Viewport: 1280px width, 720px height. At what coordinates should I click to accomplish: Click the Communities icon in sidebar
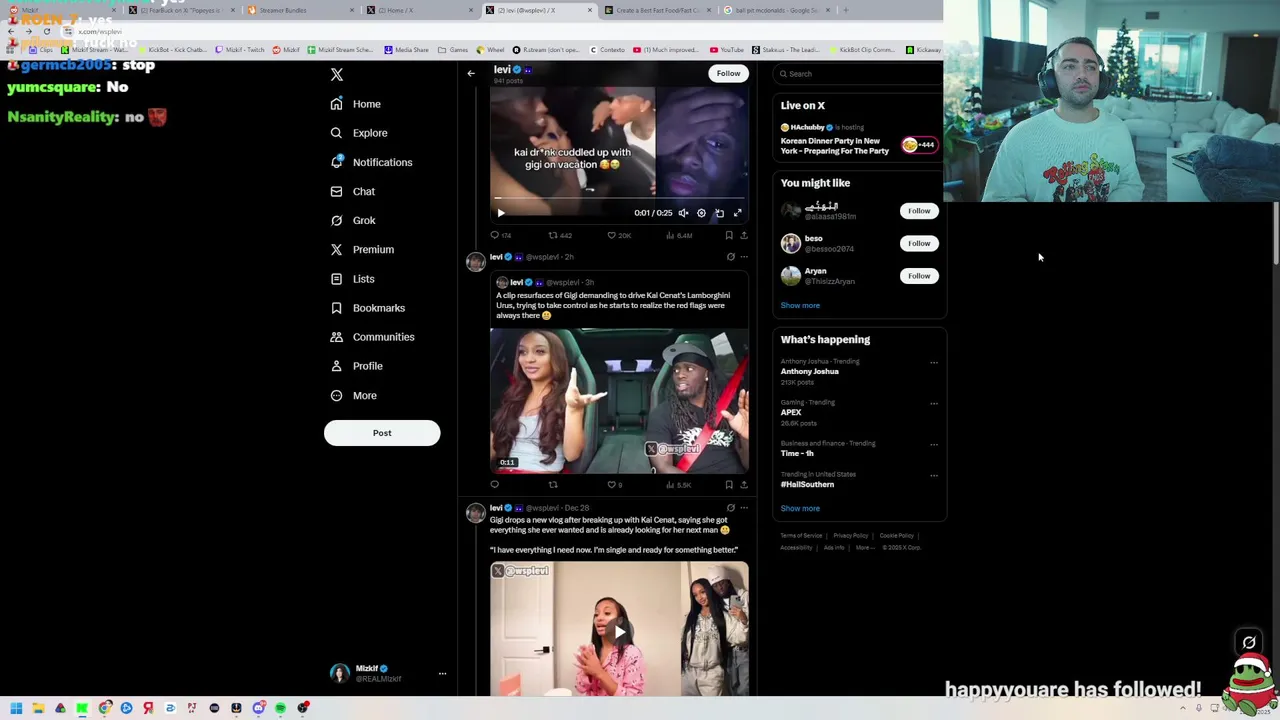(336, 337)
